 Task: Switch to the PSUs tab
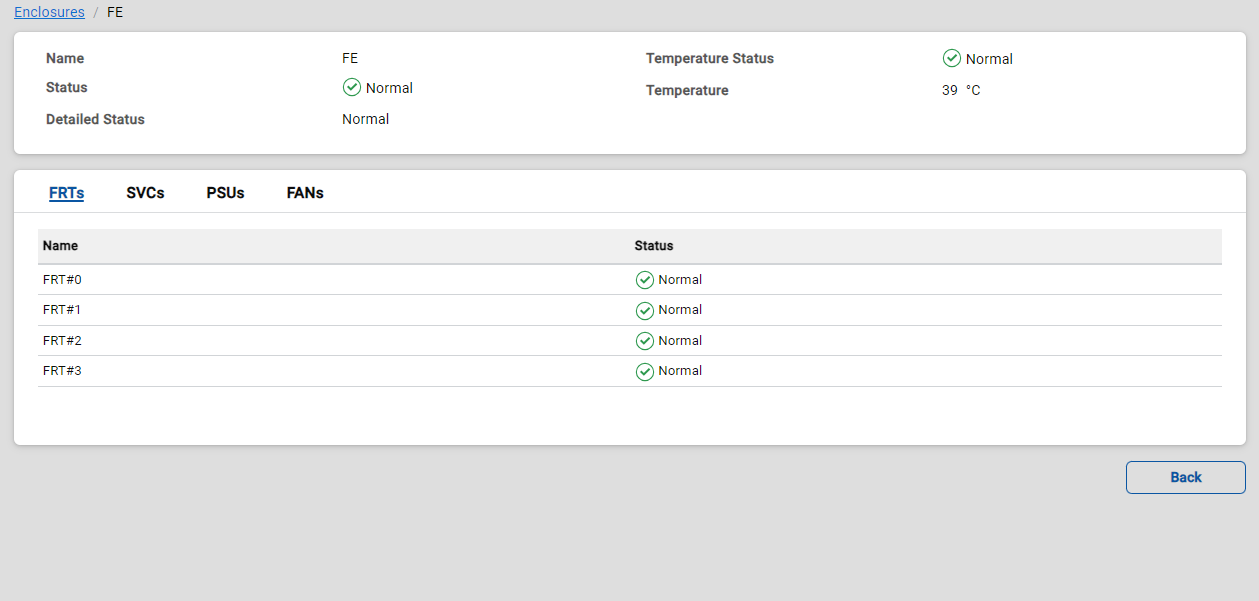tap(225, 193)
